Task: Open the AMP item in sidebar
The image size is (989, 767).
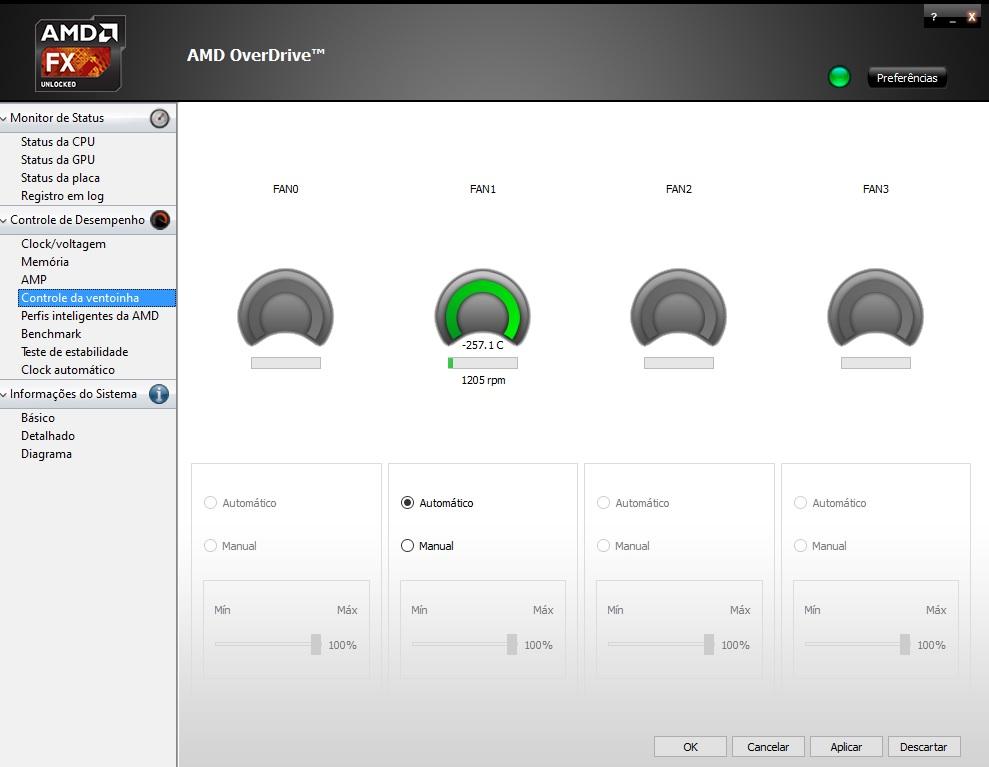Action: 34,279
